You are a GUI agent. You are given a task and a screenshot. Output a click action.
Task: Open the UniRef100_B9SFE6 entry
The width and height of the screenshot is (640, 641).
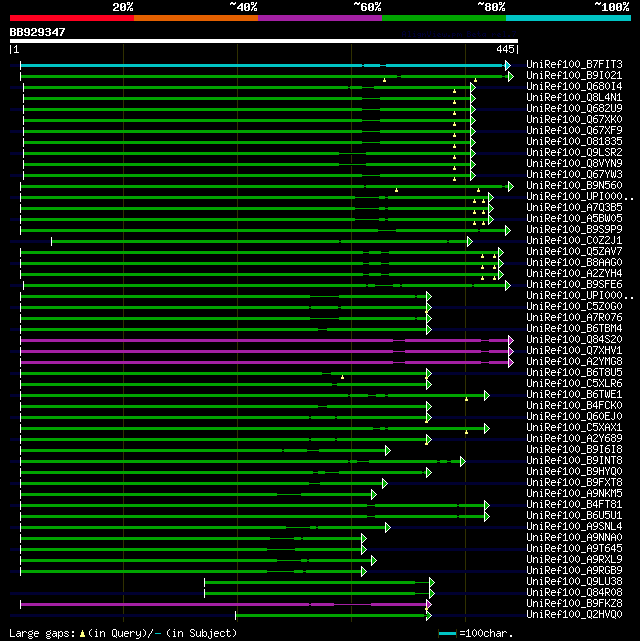(574, 285)
